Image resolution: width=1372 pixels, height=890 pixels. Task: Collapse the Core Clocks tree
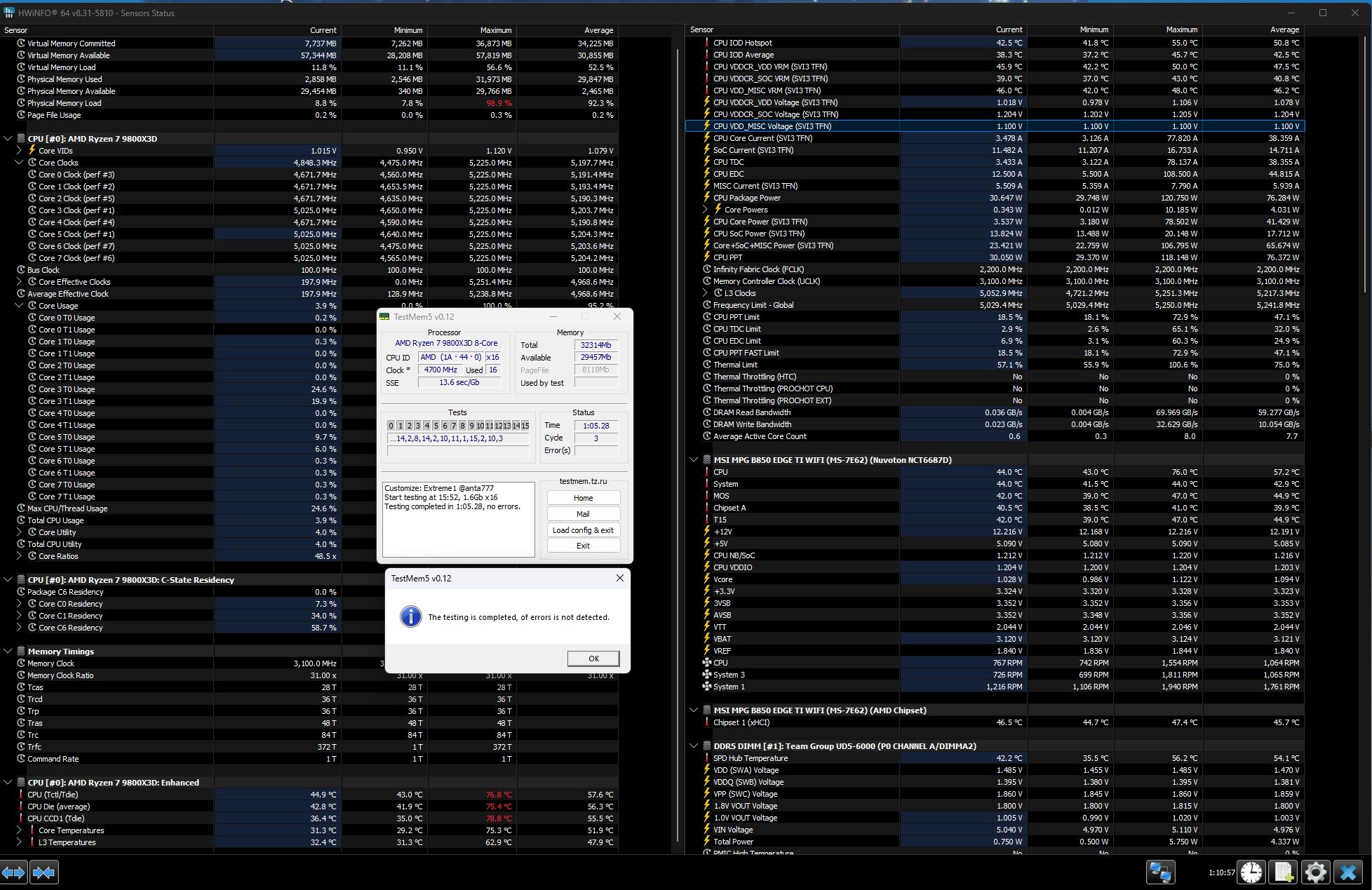pyautogui.click(x=20, y=163)
